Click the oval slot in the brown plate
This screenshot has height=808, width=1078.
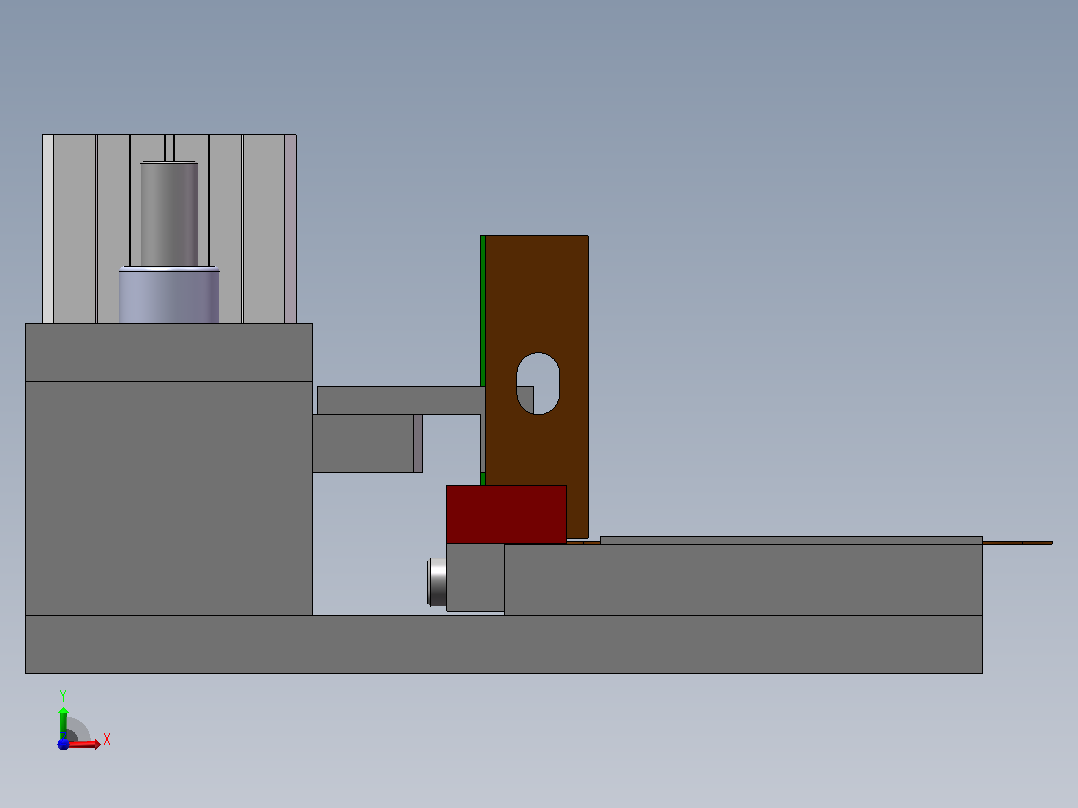point(538,384)
